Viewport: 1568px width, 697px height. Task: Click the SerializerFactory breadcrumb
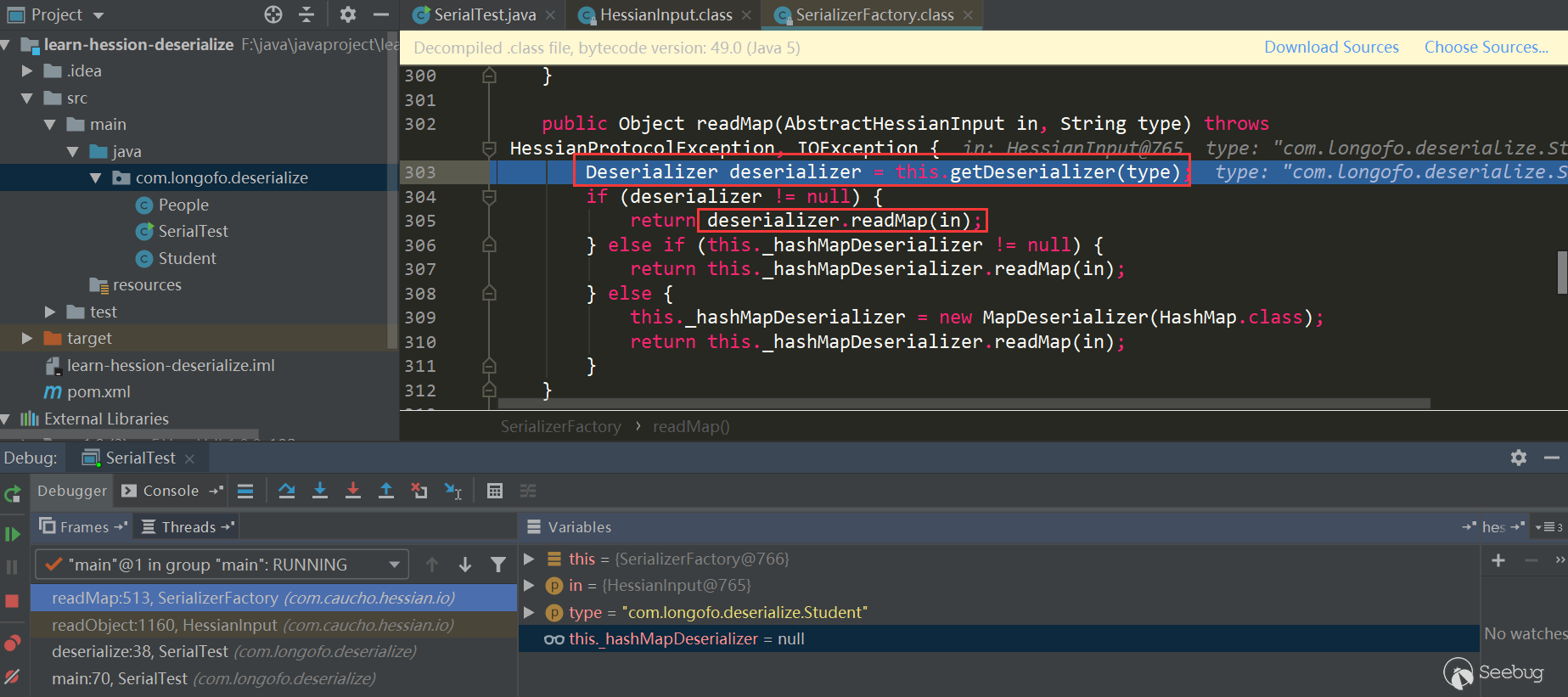pos(560,427)
